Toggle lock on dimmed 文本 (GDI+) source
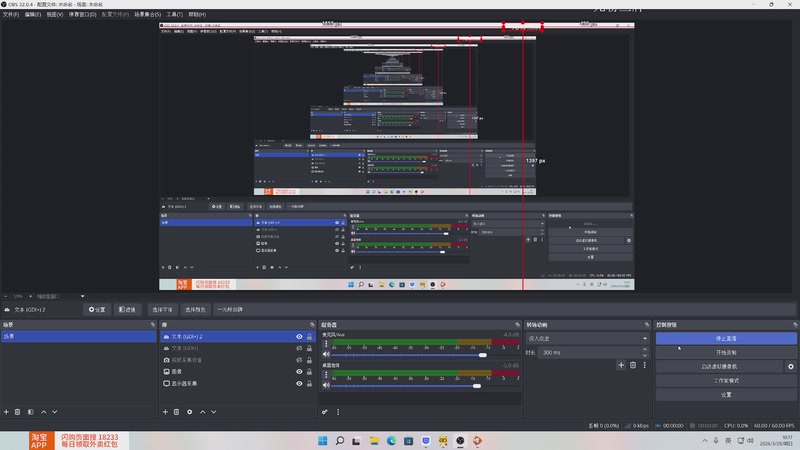The image size is (800, 450). 309,348
